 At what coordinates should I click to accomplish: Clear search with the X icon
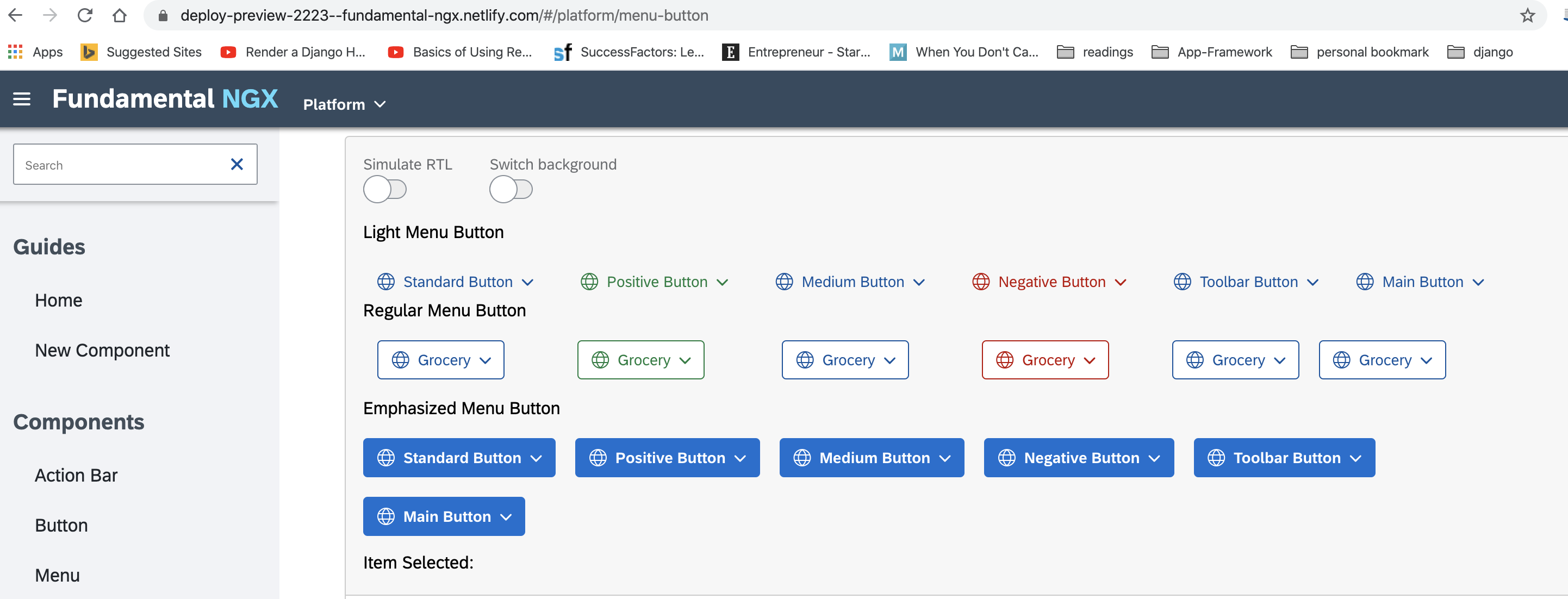[x=237, y=164]
